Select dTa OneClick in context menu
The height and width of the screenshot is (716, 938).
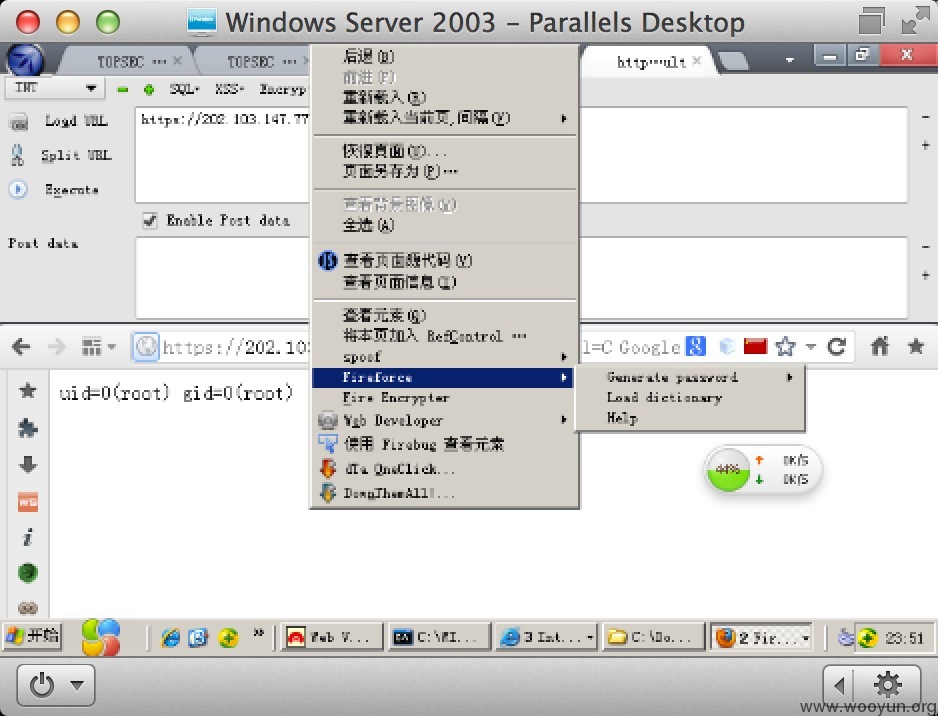pos(444,468)
